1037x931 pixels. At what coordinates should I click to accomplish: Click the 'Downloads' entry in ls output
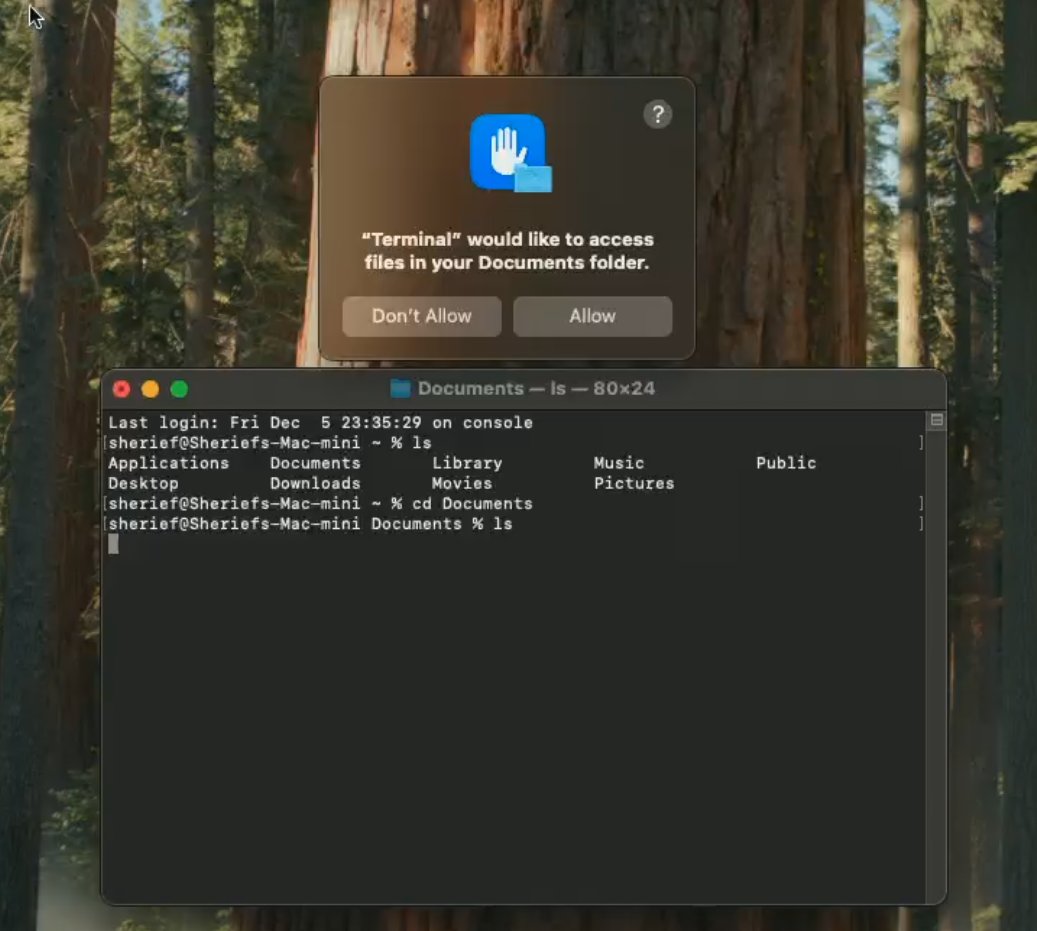[x=315, y=483]
